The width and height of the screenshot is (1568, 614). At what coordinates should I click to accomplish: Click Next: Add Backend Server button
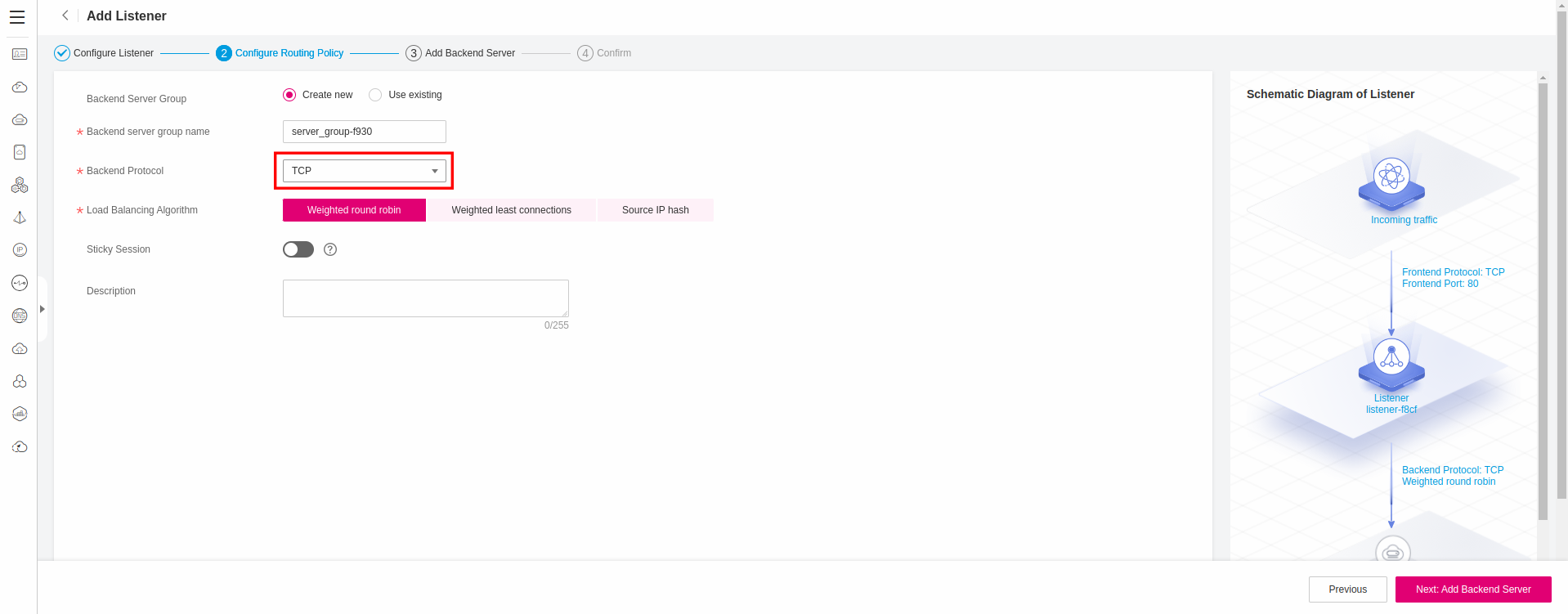pyautogui.click(x=1472, y=589)
